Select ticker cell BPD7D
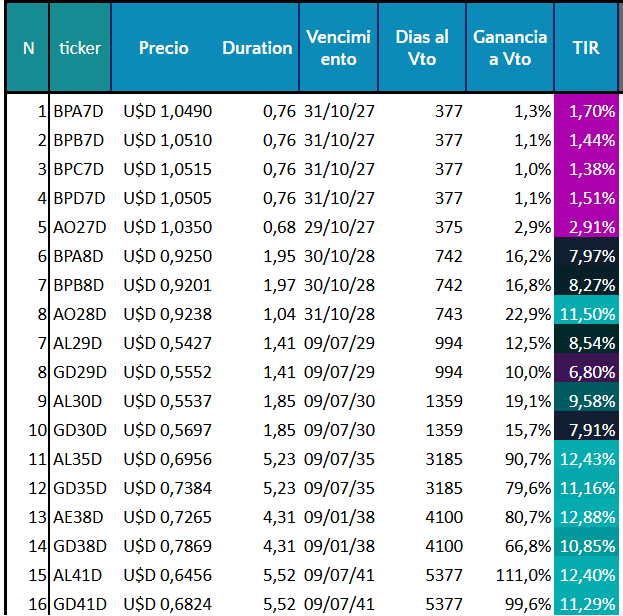The width and height of the screenshot is (623, 616). 79,198
